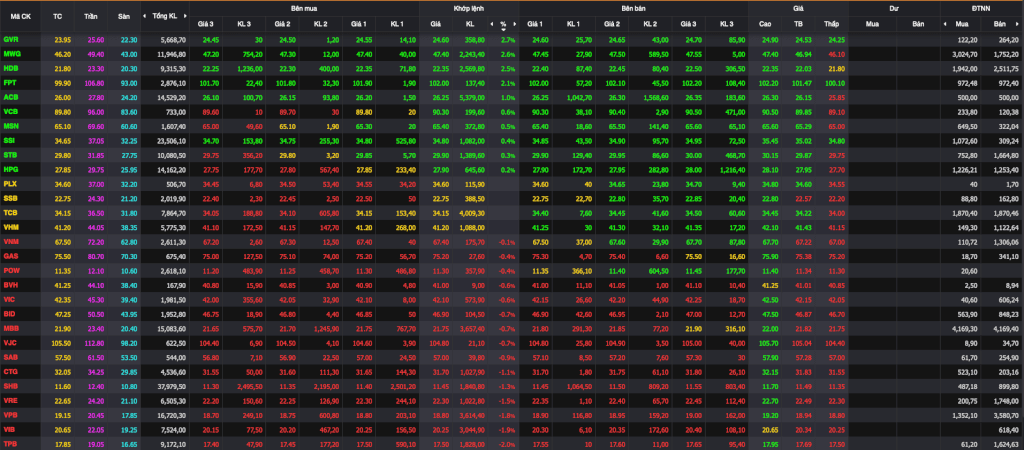Click the Dư Mua column header
This screenshot has height=450, width=1024.
pos(871,24)
